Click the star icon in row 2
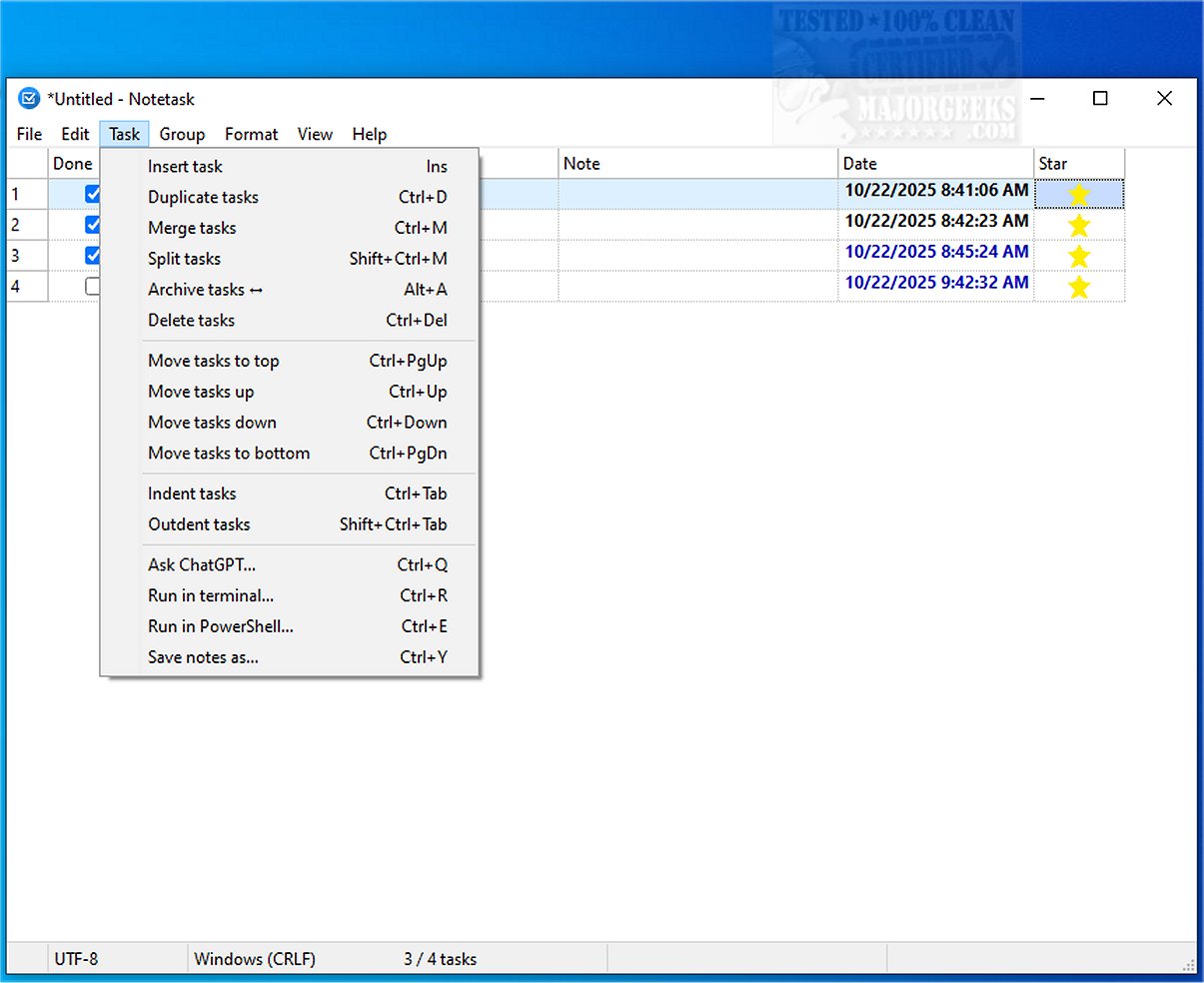 click(1078, 226)
